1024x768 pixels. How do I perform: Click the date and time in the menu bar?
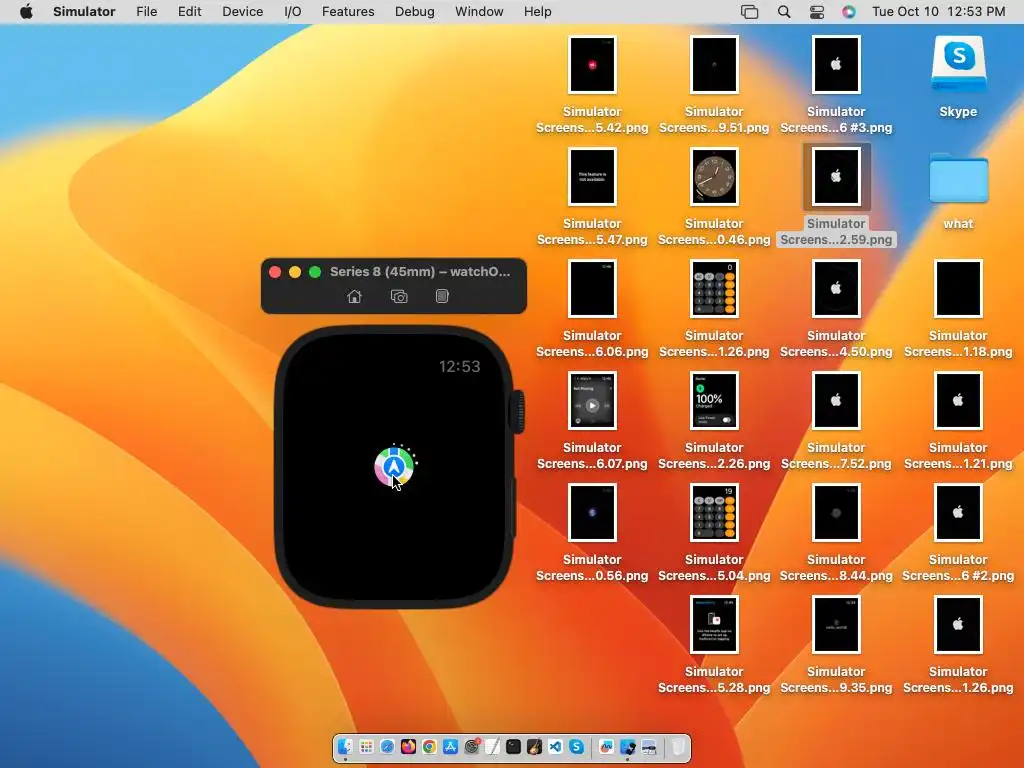[x=938, y=12]
